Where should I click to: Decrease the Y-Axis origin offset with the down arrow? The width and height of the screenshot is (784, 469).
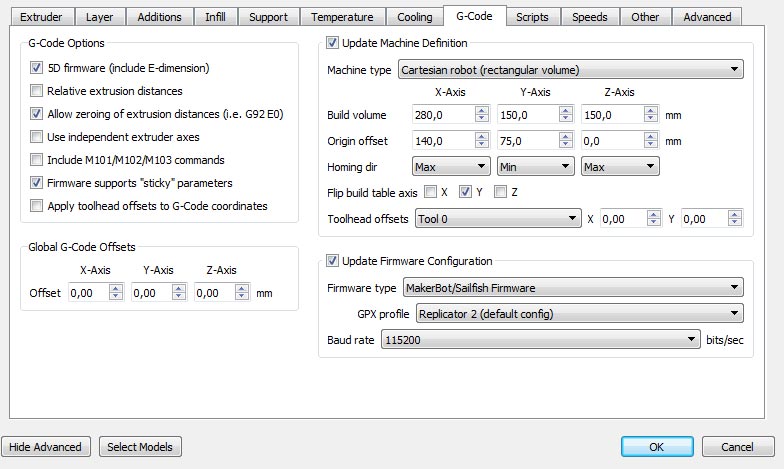click(x=566, y=145)
